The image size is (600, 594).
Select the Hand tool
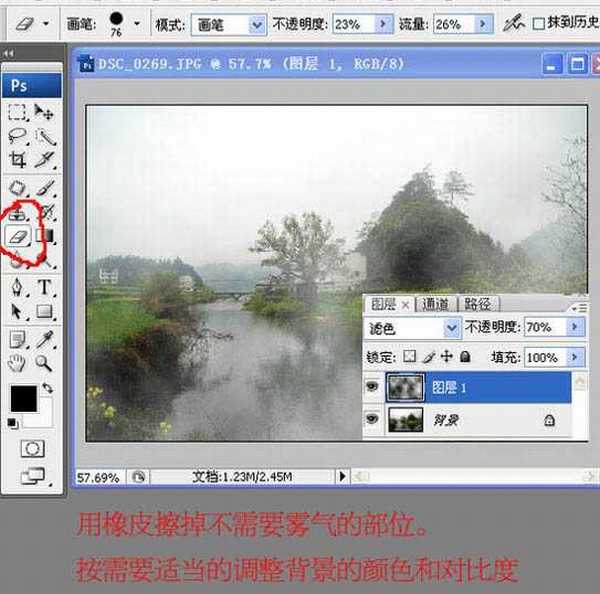[17, 363]
